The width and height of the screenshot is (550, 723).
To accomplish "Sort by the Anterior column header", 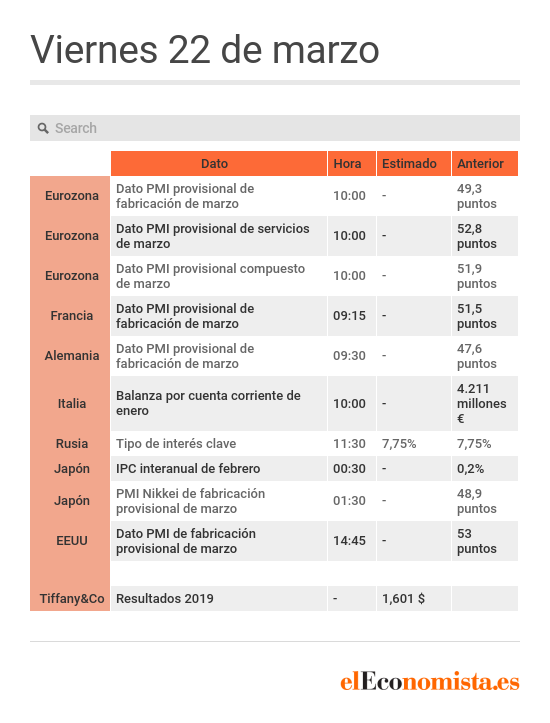I will tap(485, 164).
